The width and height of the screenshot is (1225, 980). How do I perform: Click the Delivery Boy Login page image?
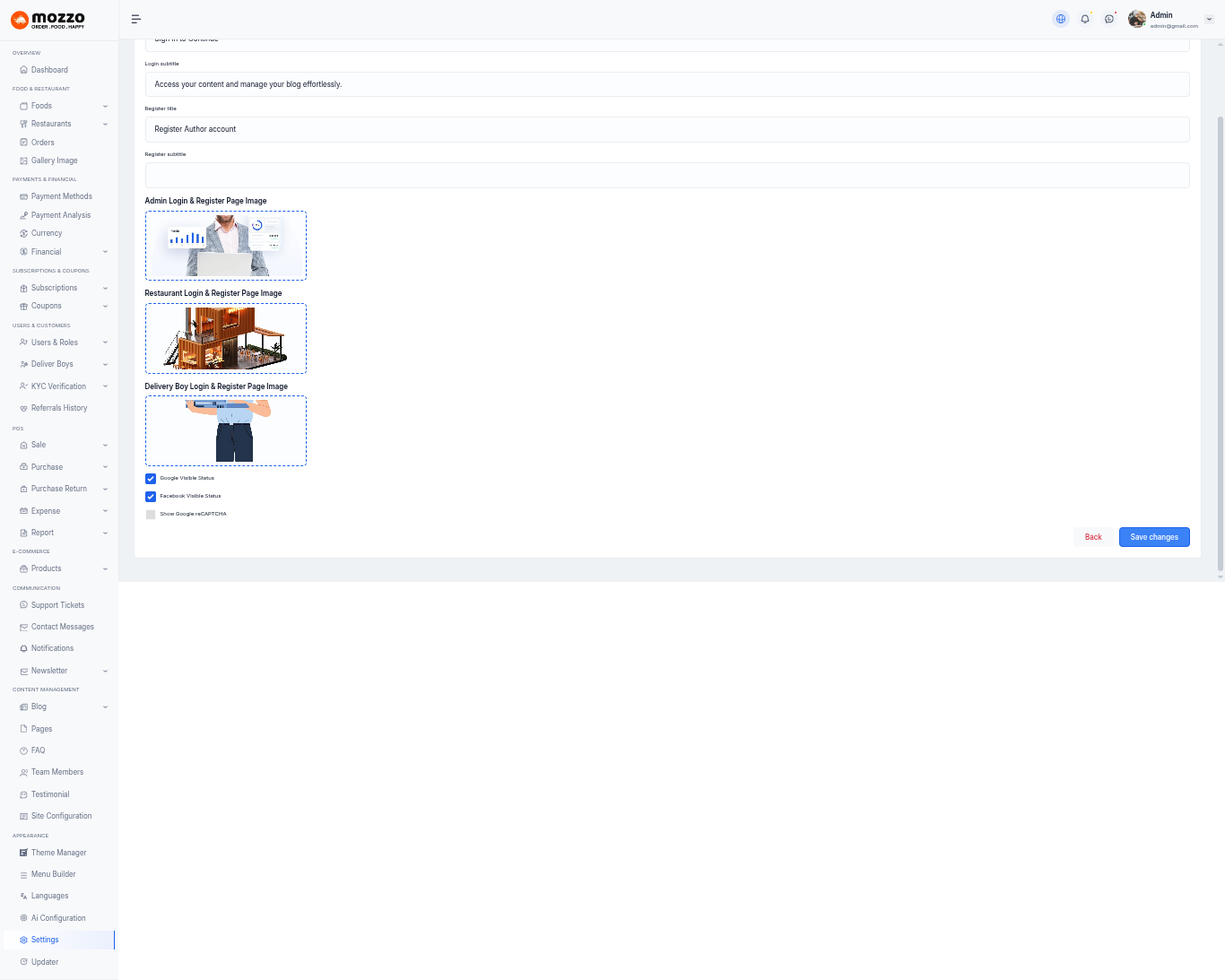[x=226, y=430]
